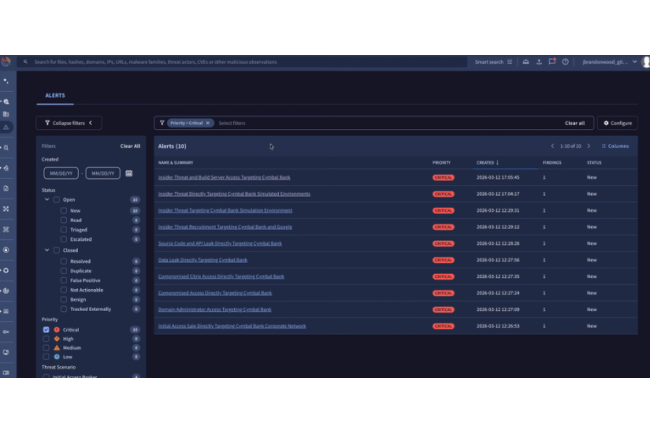Go to next page of alerts

coord(590,146)
